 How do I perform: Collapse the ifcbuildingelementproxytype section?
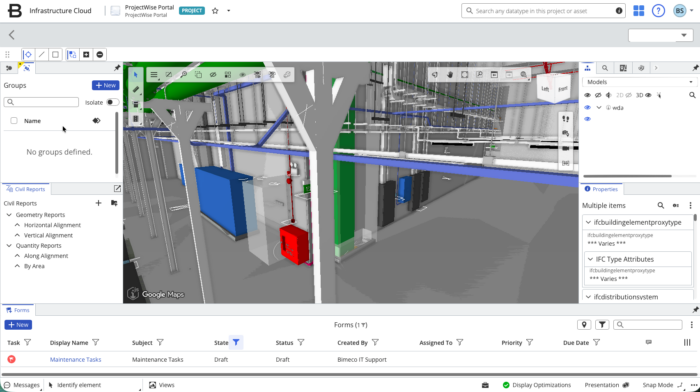click(x=588, y=222)
